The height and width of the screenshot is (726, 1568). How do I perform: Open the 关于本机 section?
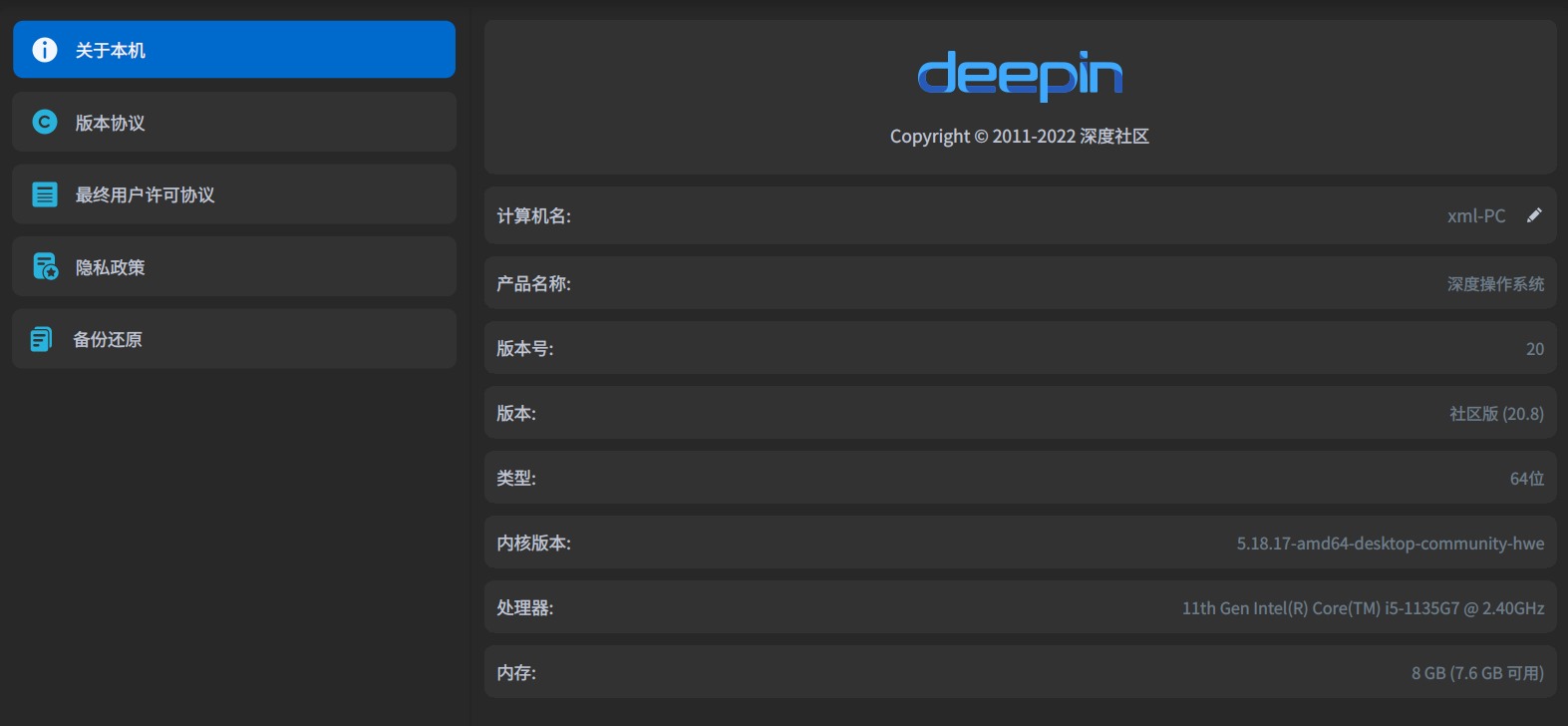pos(234,50)
